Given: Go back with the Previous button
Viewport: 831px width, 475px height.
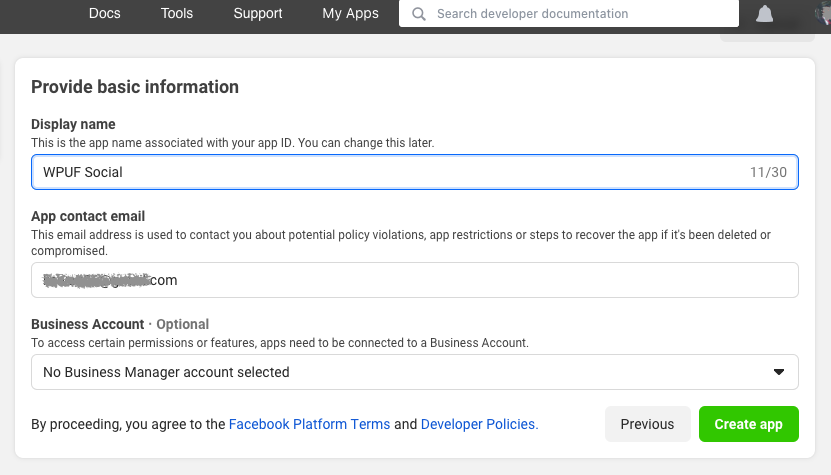Looking at the screenshot, I should tap(648, 424).
